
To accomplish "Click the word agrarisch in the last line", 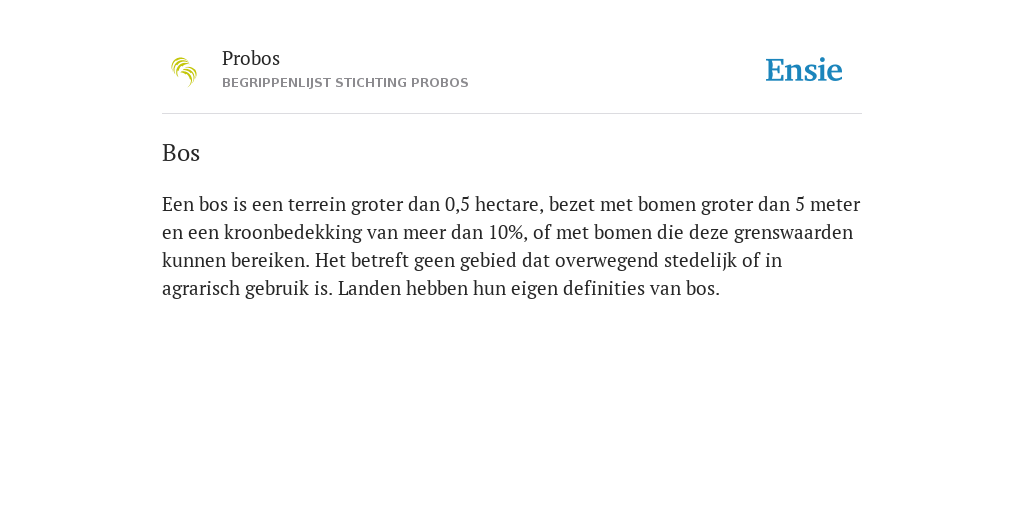I will pyautogui.click(x=201, y=289).
